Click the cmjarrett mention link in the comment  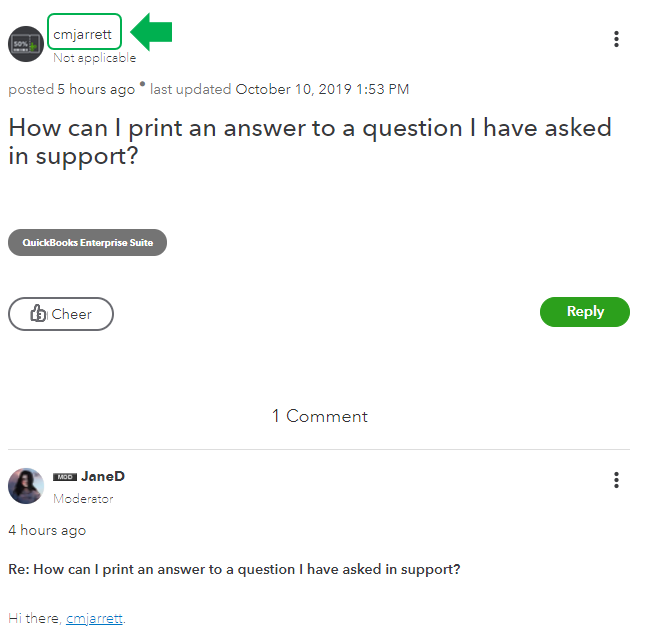click(x=95, y=618)
